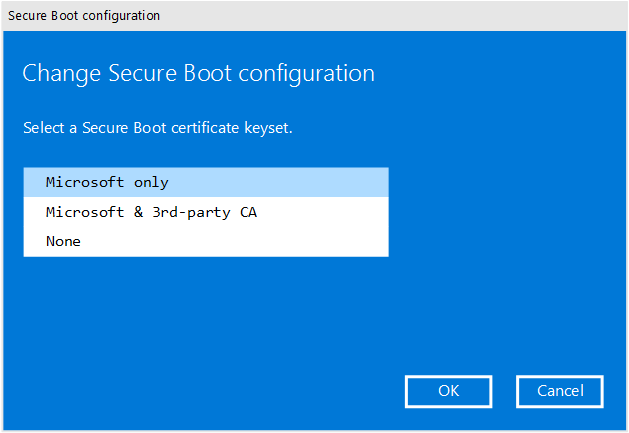Select the "Microsoft only" keyset option
Image resolution: width=629 pixels, height=433 pixels.
click(x=107, y=183)
